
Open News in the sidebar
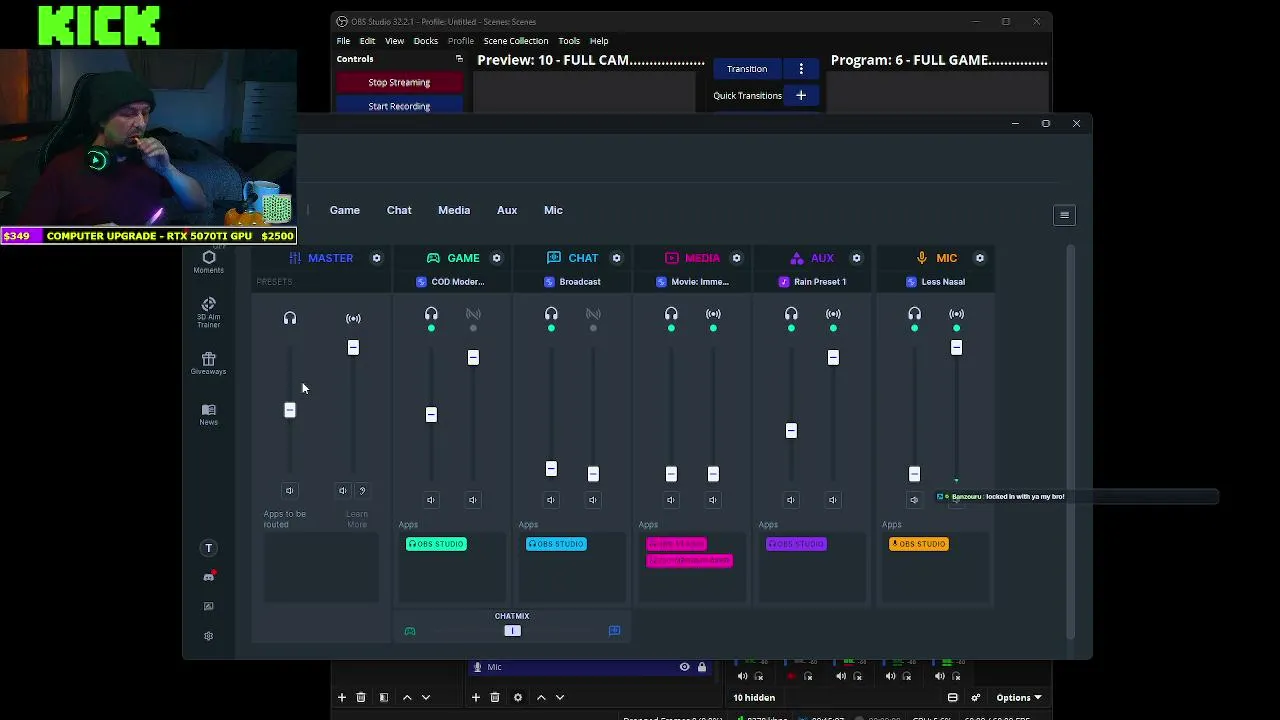208,414
